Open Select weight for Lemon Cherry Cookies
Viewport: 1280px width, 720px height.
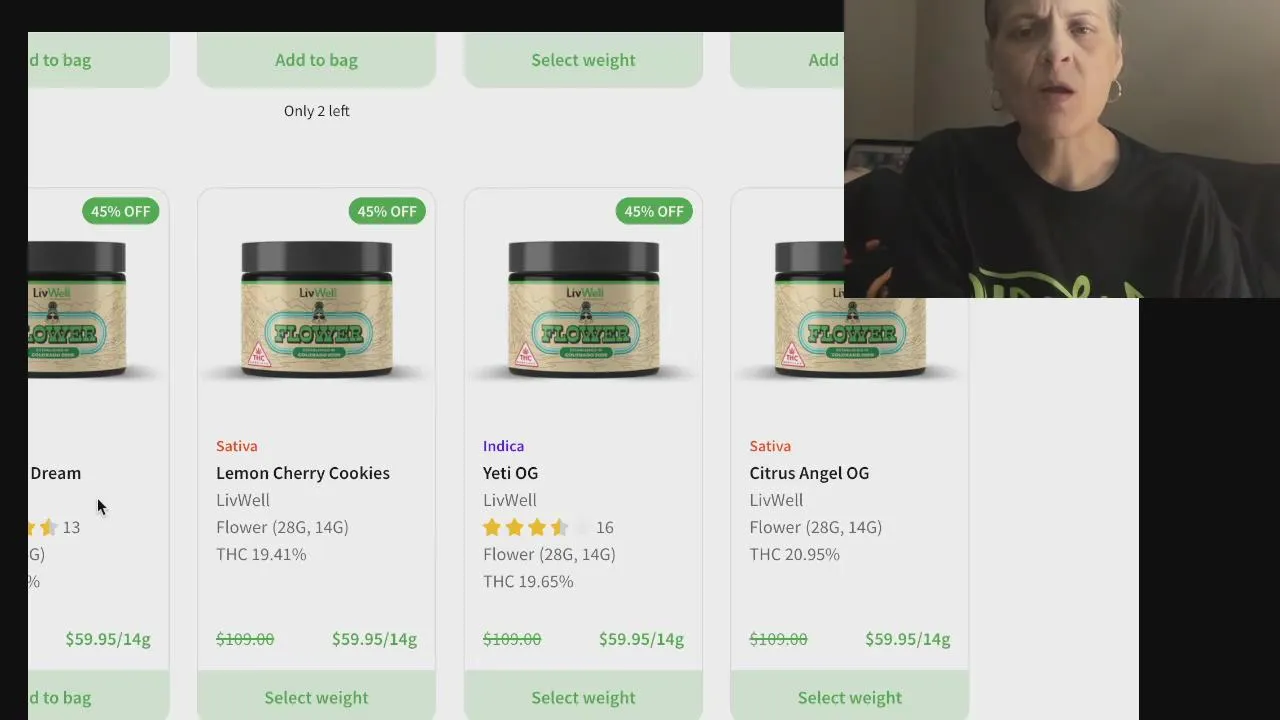pyautogui.click(x=316, y=697)
